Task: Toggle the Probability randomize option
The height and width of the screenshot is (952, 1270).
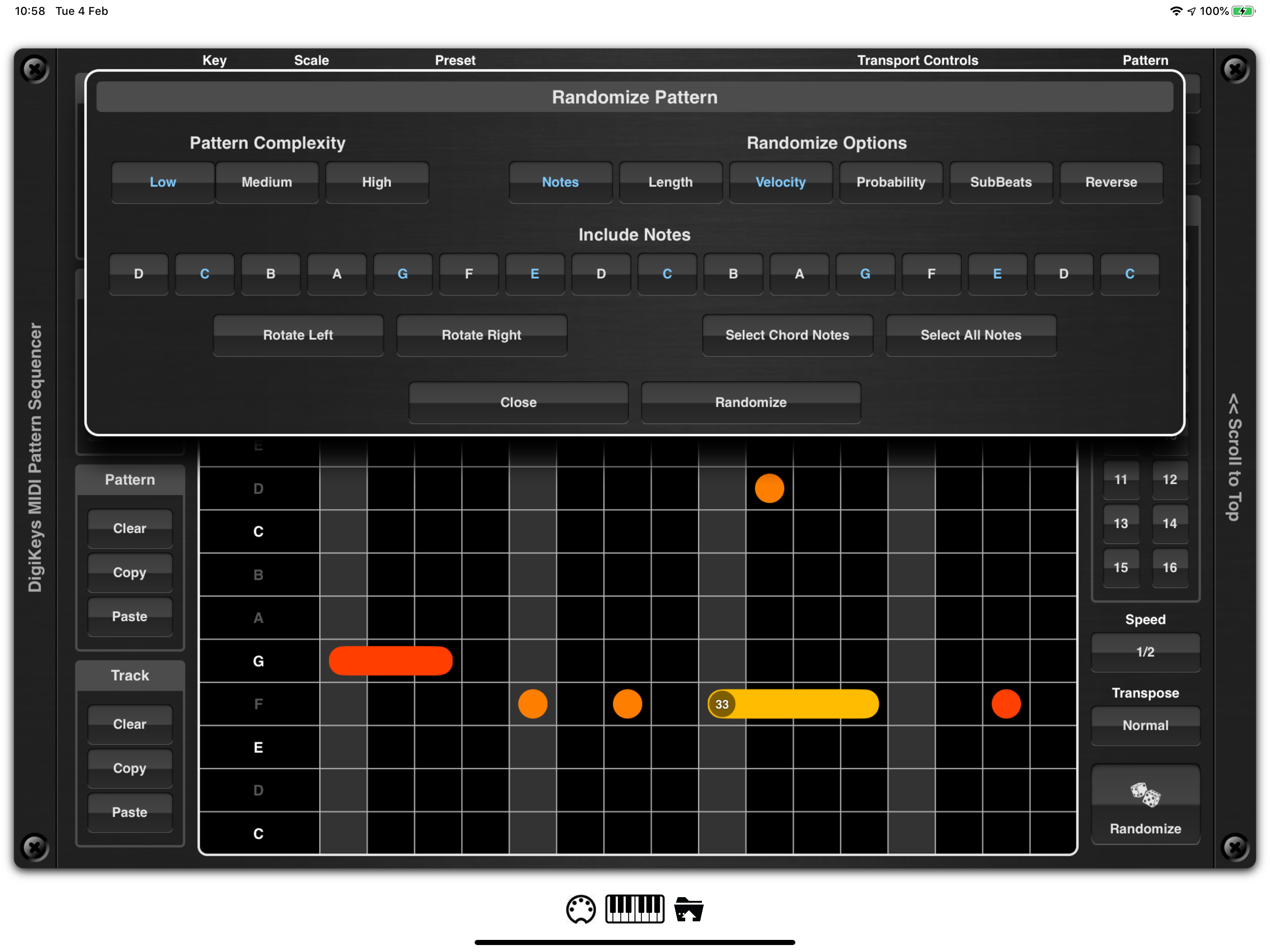Action: point(891,182)
